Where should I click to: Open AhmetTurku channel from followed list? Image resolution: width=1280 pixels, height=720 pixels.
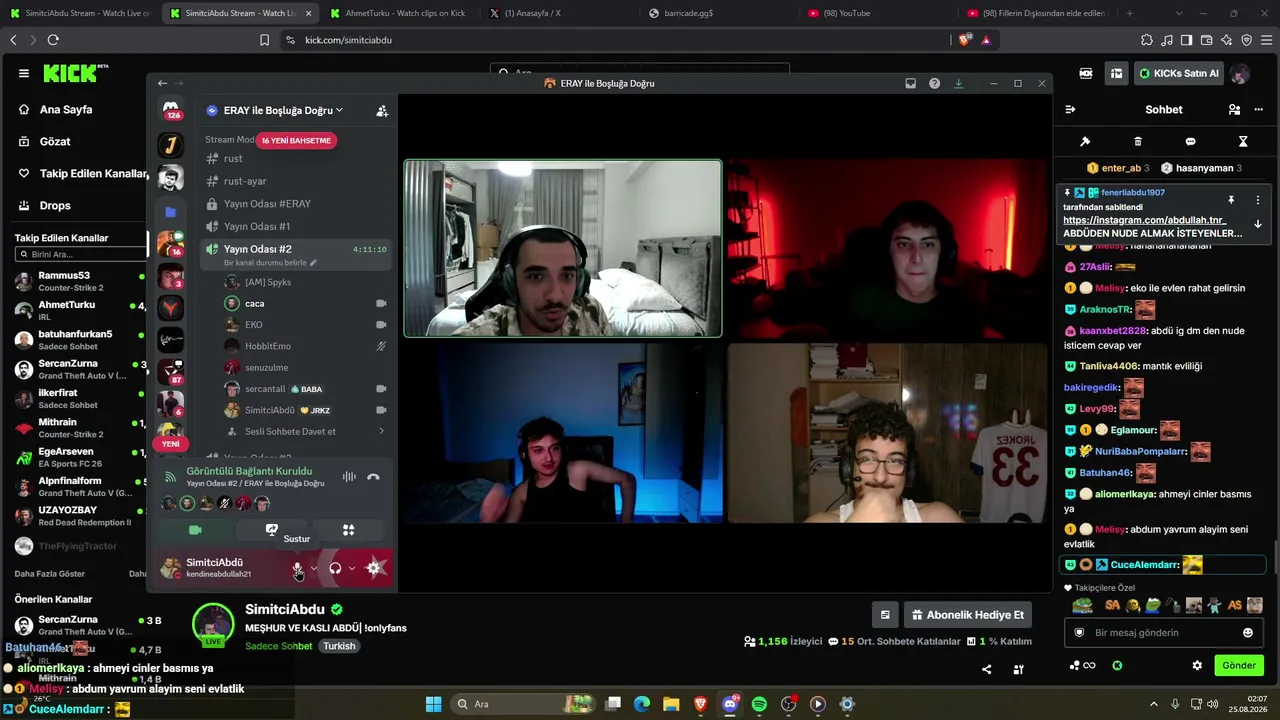coord(80,310)
